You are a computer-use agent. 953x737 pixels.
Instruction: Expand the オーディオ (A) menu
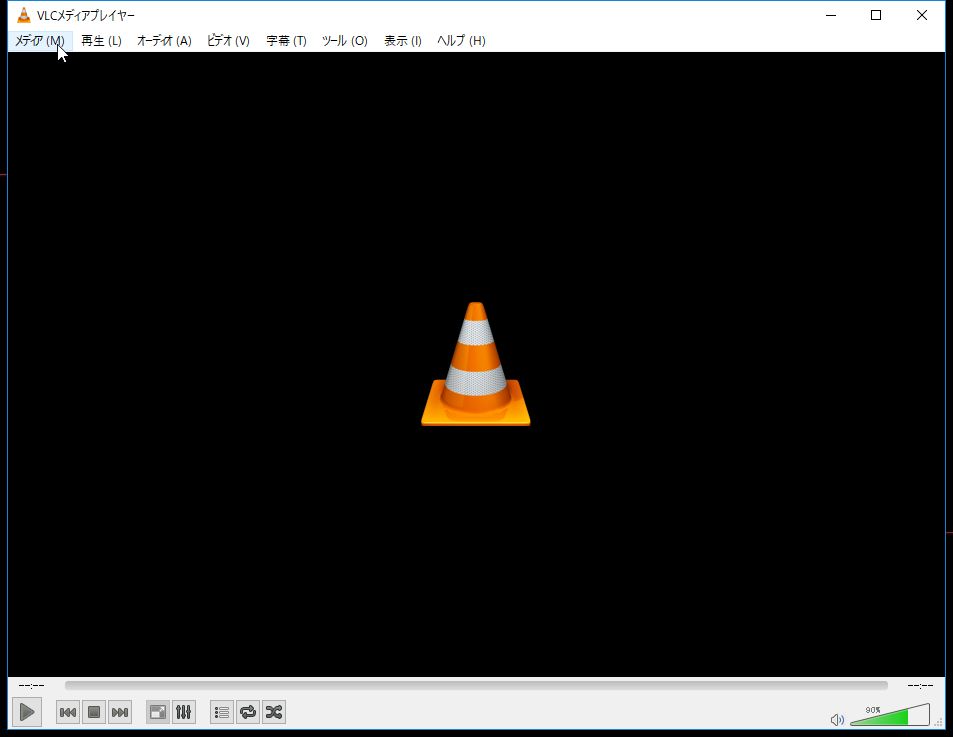pyautogui.click(x=164, y=41)
